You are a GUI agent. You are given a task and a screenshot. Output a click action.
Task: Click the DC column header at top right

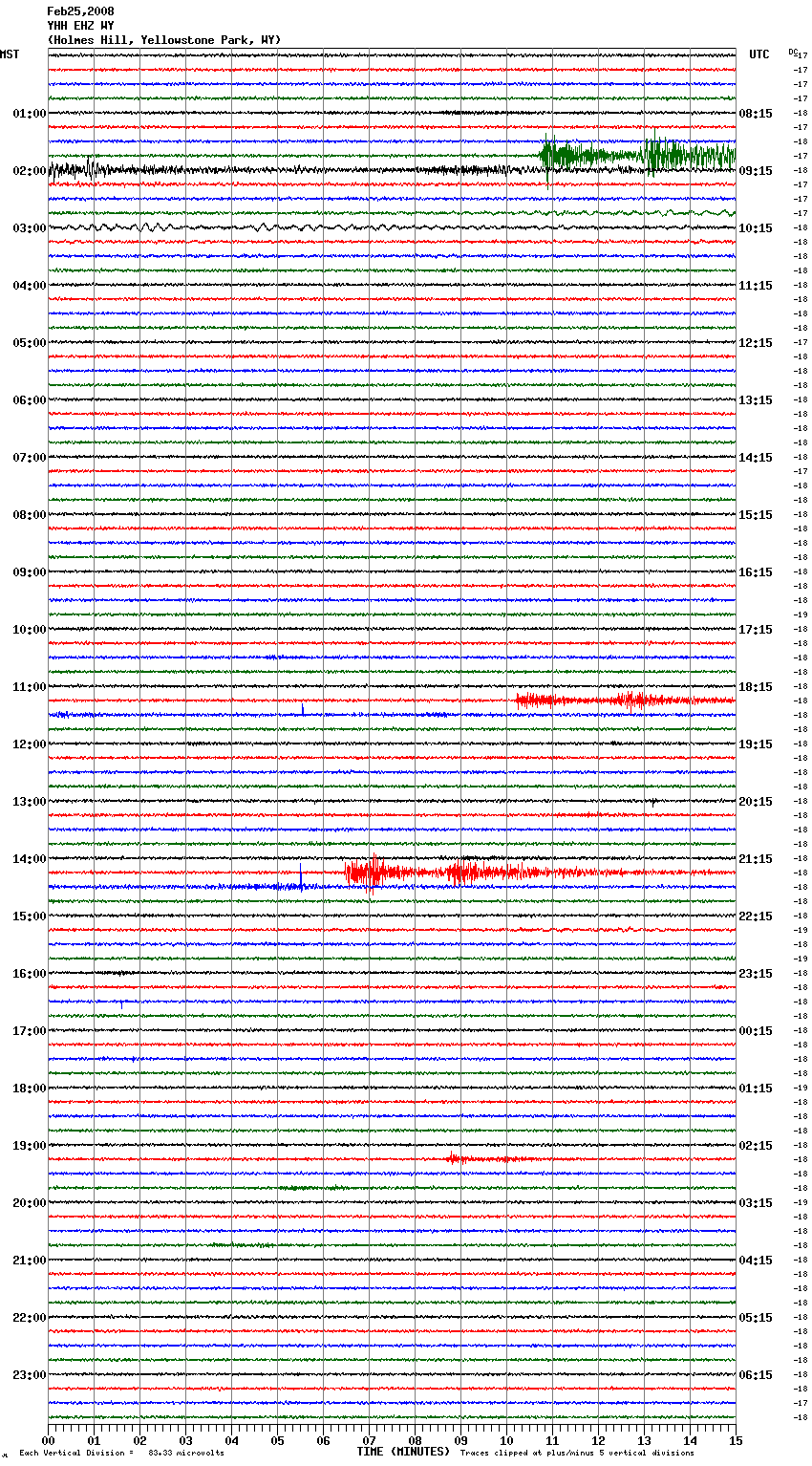(794, 52)
